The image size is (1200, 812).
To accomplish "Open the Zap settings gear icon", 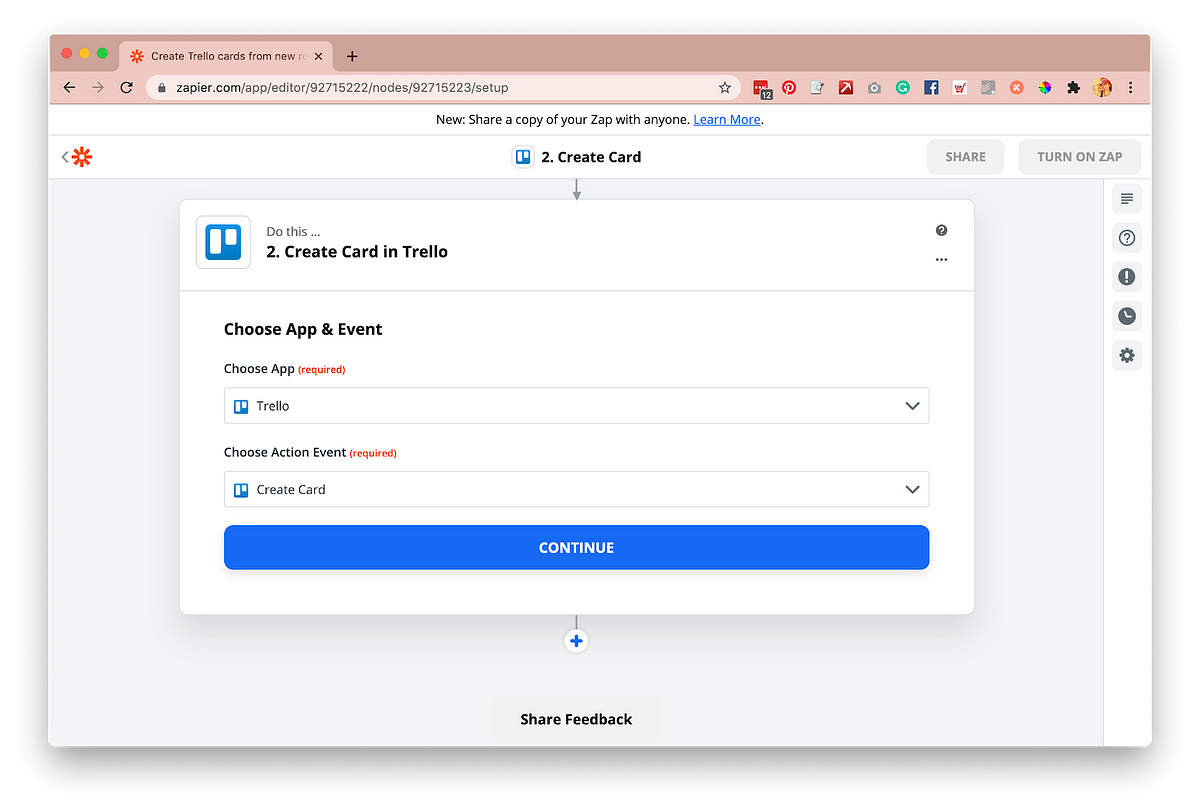I will pos(1127,355).
